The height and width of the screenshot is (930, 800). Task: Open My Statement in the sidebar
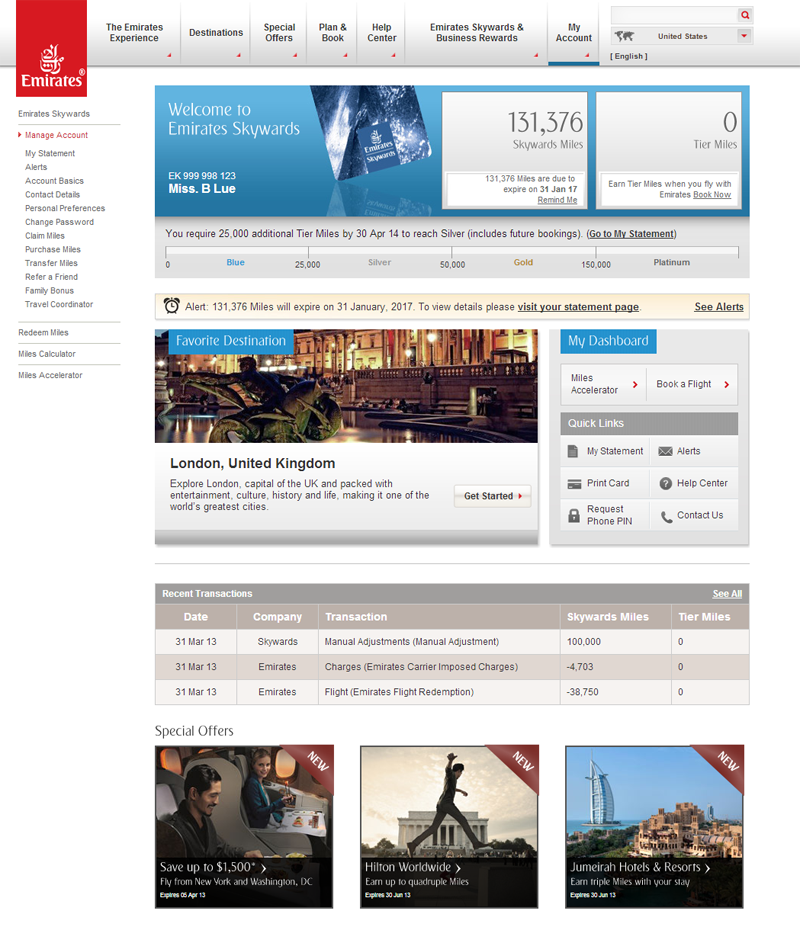[x=50, y=154]
